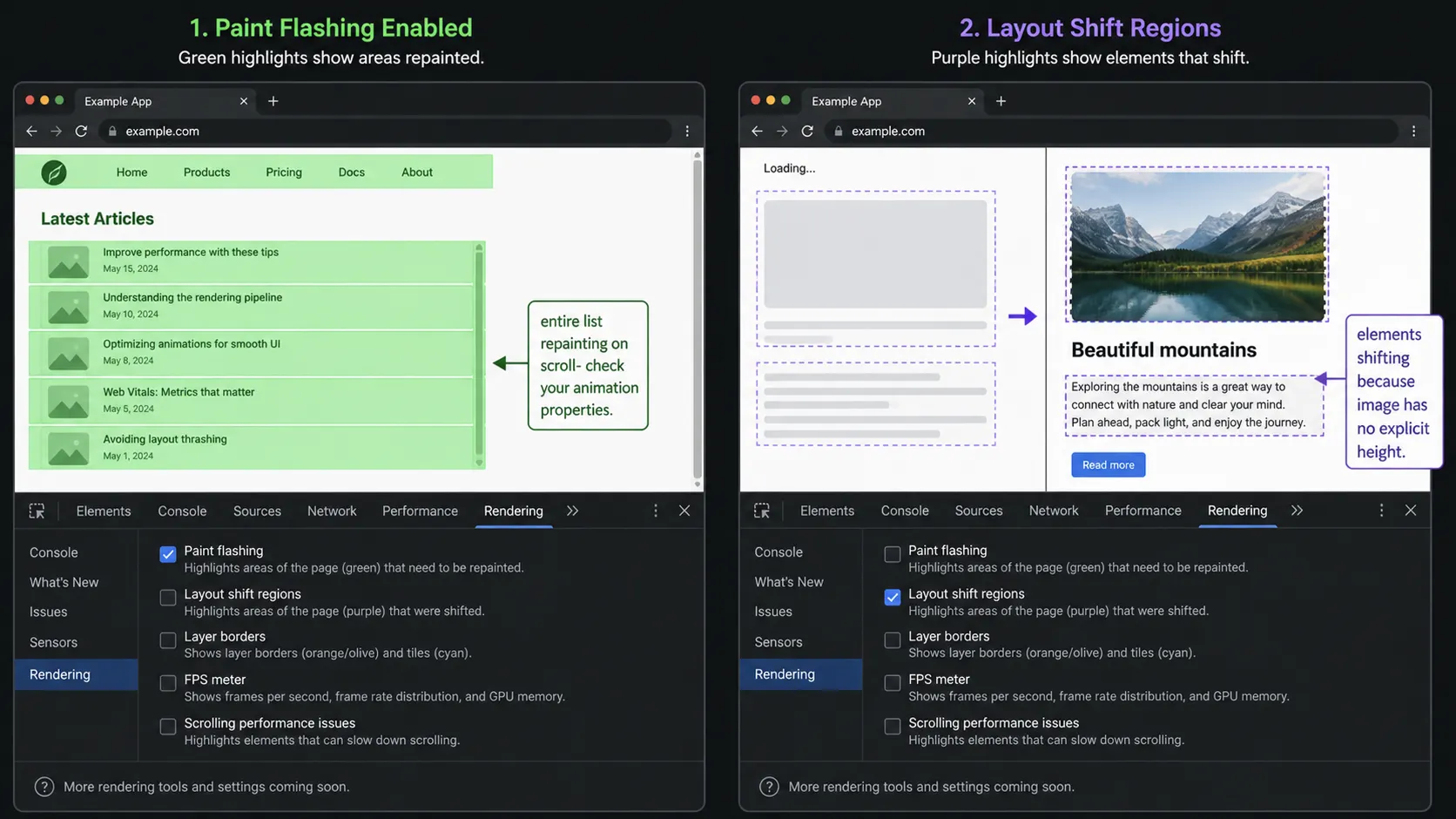Image resolution: width=1456 pixels, height=819 pixels.
Task: Click the Read more button
Action: [1109, 464]
